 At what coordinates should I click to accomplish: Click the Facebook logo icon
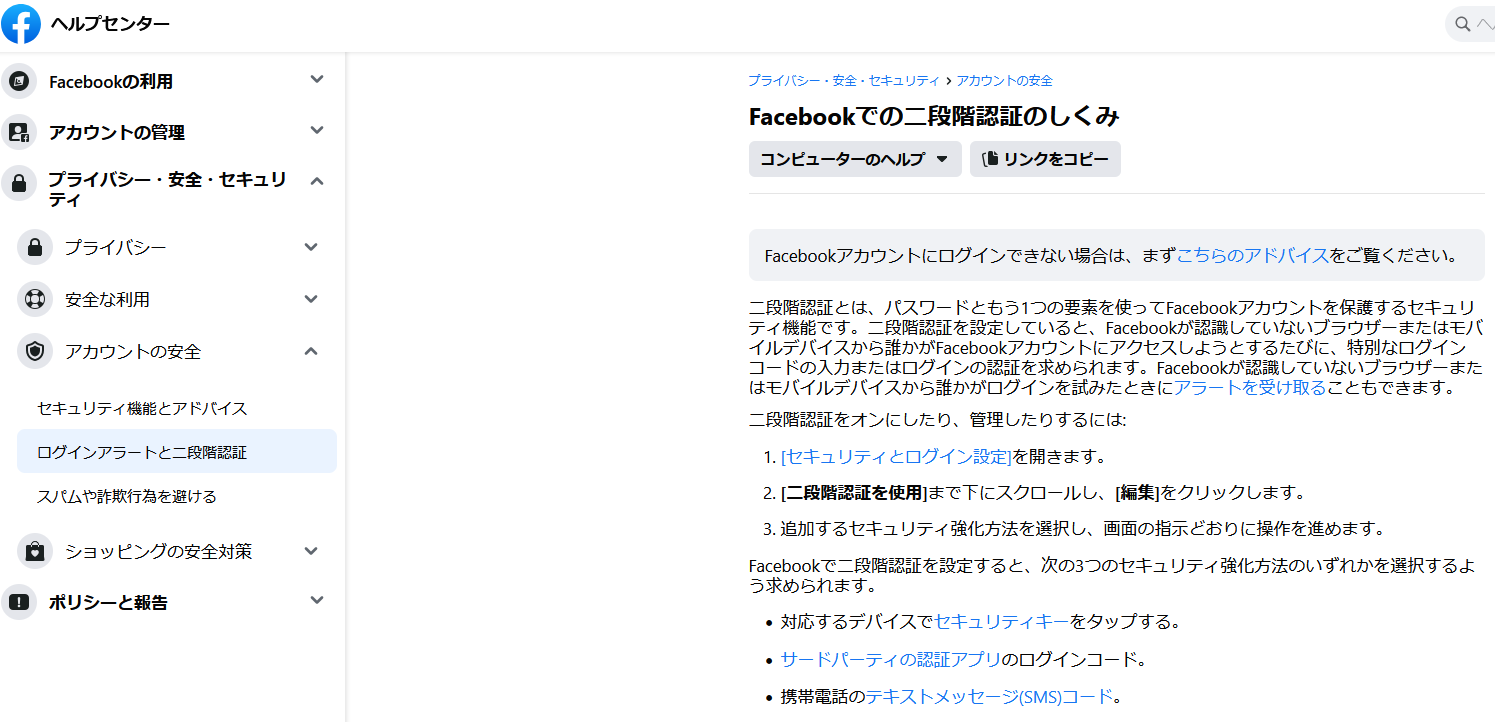click(21, 24)
